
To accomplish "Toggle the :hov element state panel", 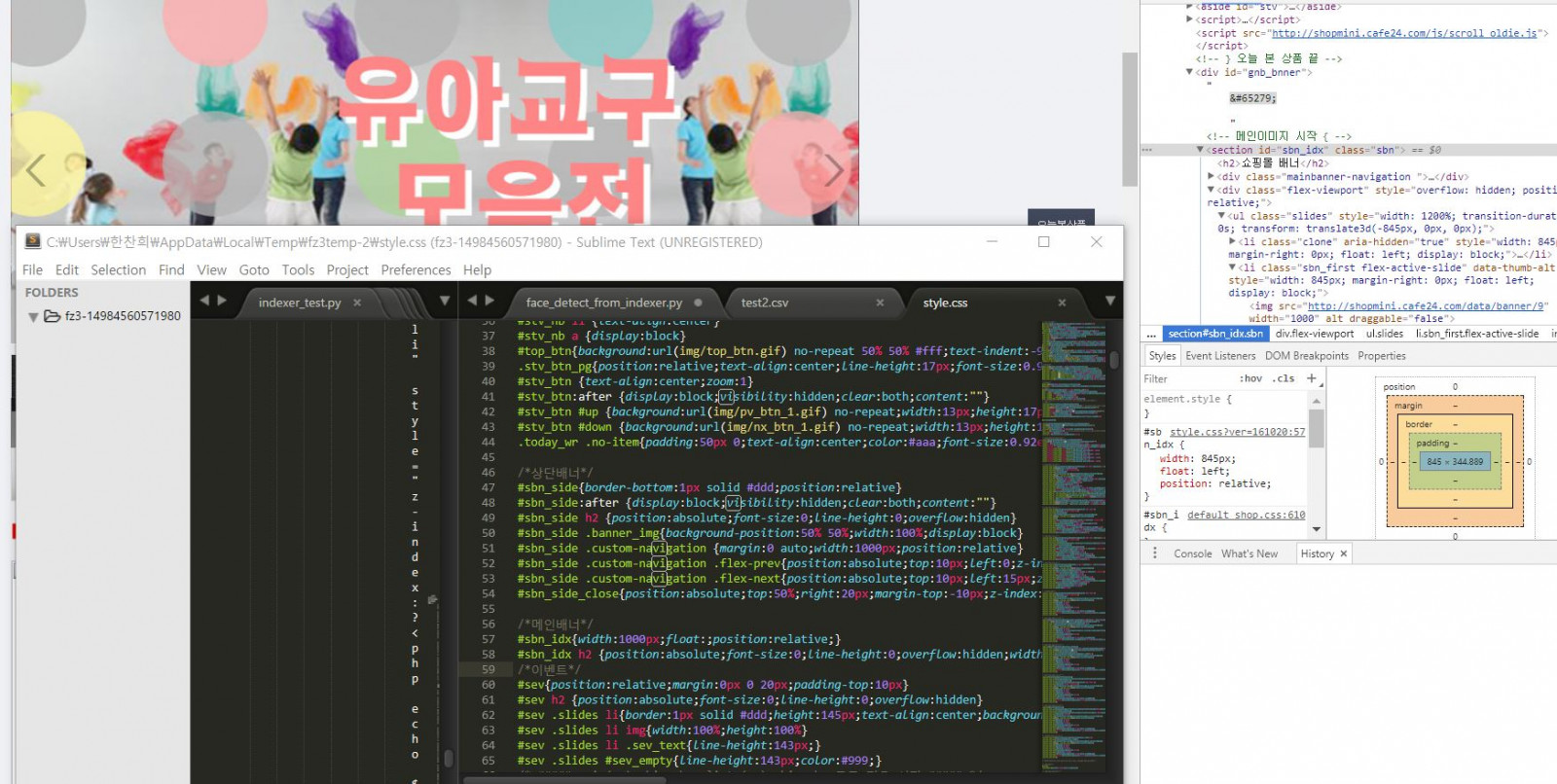I will click(1250, 378).
